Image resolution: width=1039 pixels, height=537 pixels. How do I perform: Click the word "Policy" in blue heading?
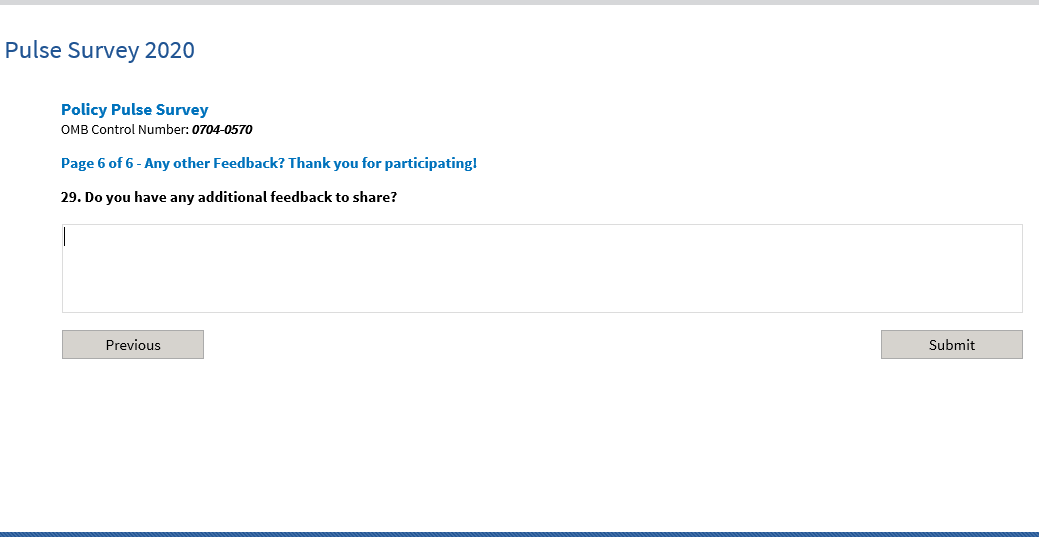[84, 110]
